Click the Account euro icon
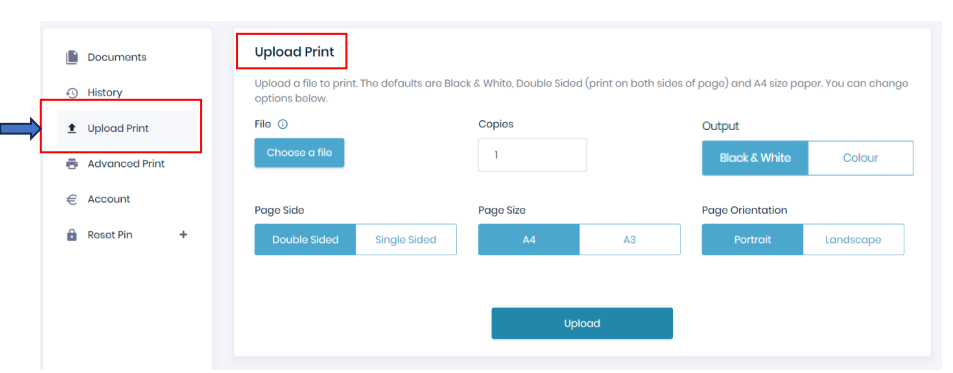953x373 pixels. [72, 199]
